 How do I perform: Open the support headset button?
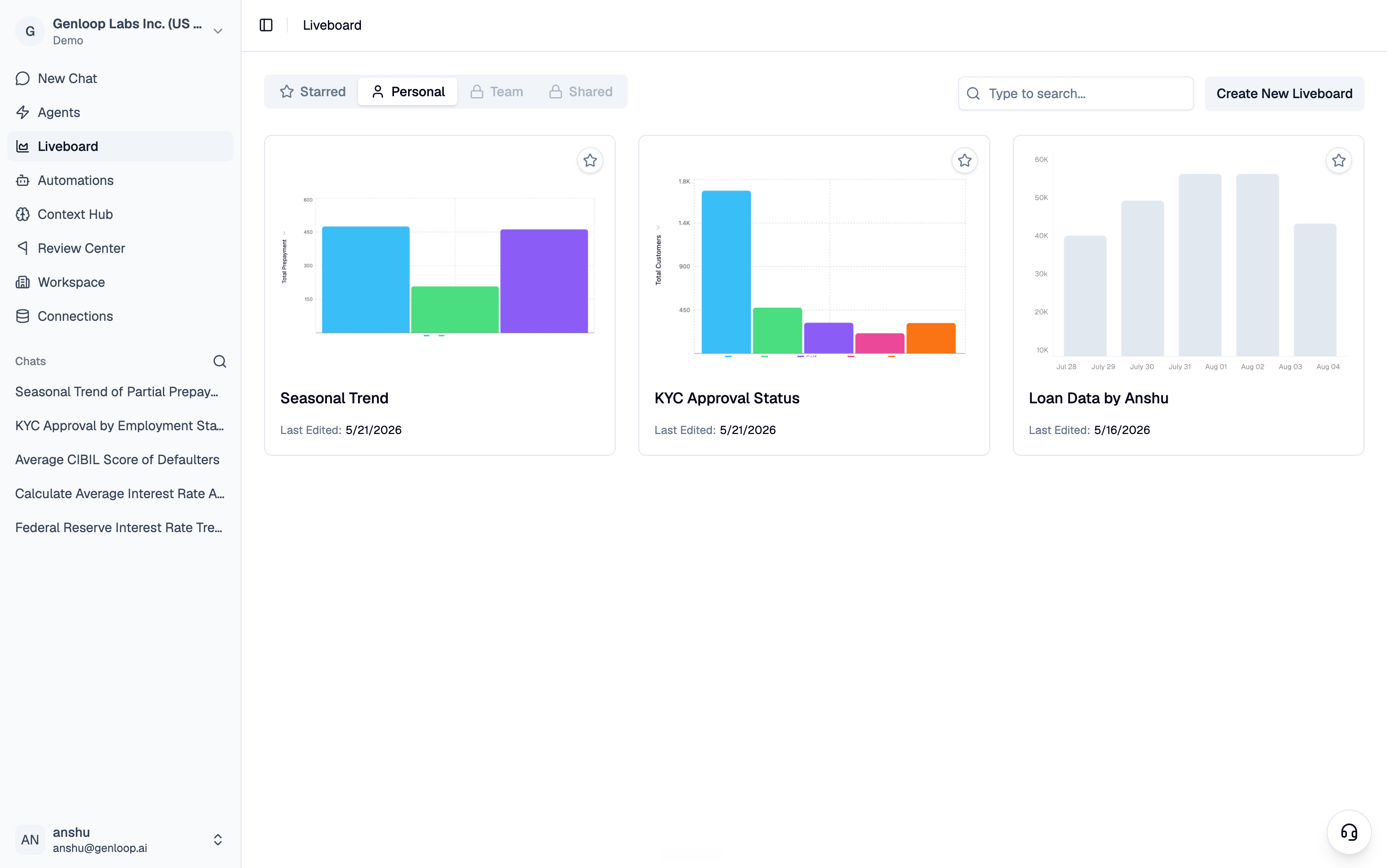coord(1348,832)
